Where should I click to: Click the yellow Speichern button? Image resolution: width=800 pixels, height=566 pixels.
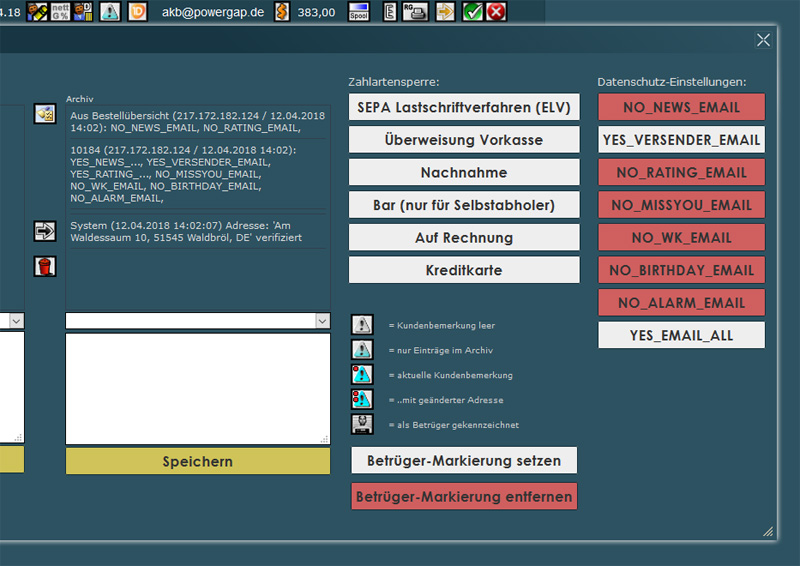click(x=197, y=461)
